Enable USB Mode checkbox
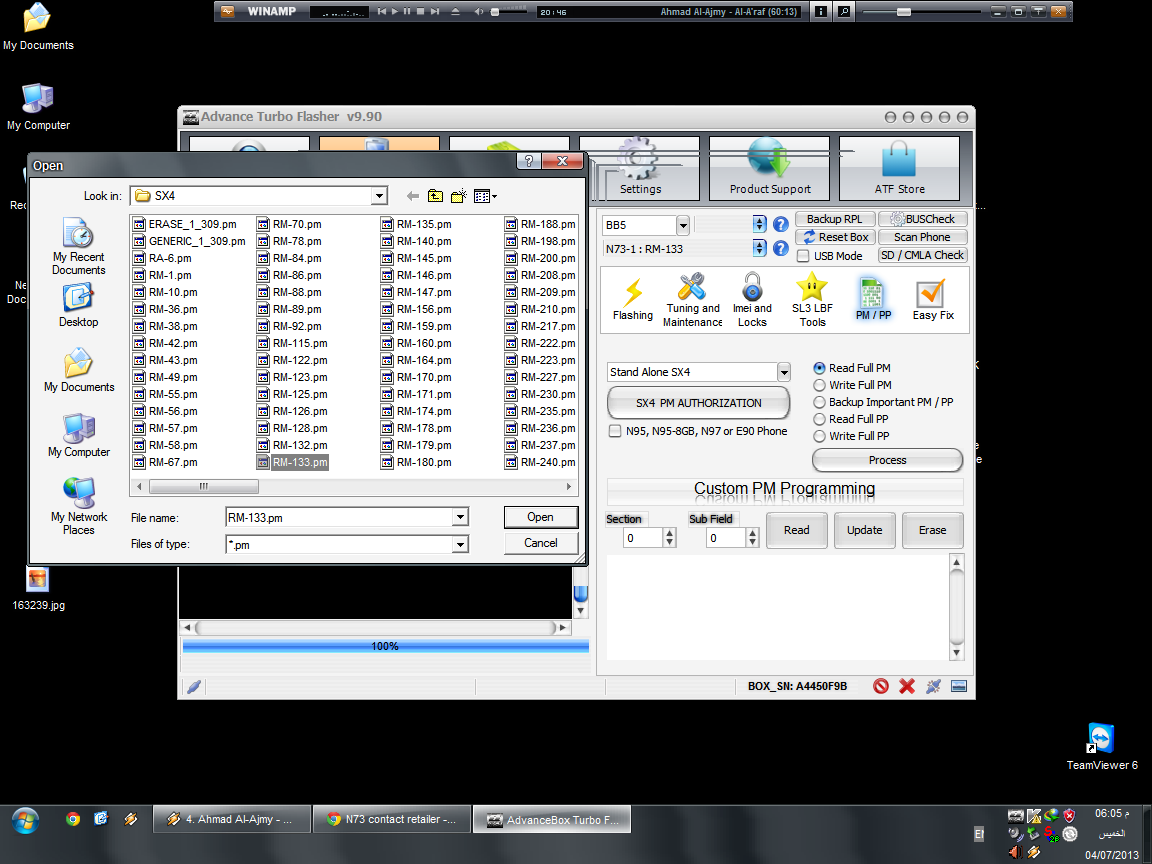 (x=803, y=256)
